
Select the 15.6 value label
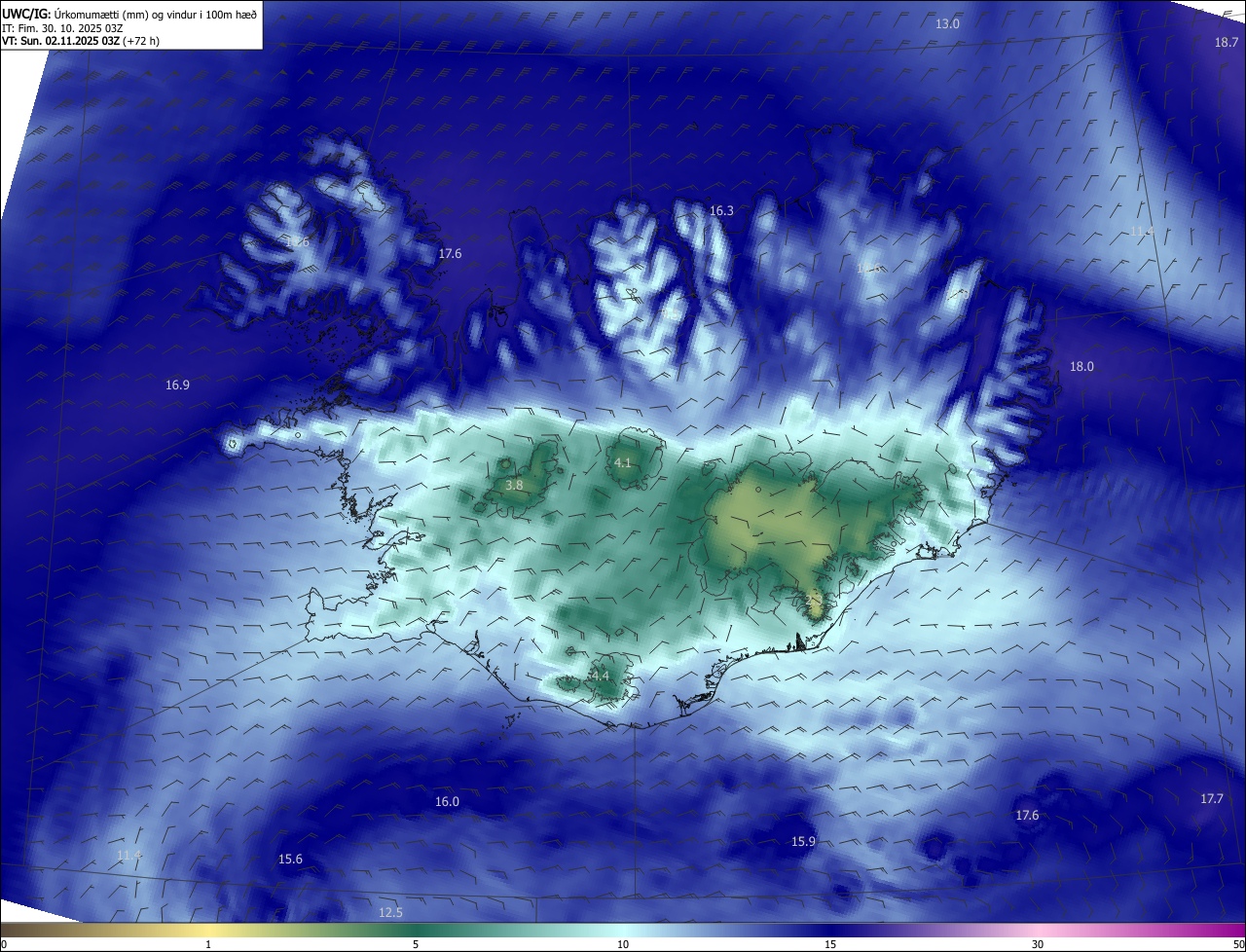(x=290, y=859)
